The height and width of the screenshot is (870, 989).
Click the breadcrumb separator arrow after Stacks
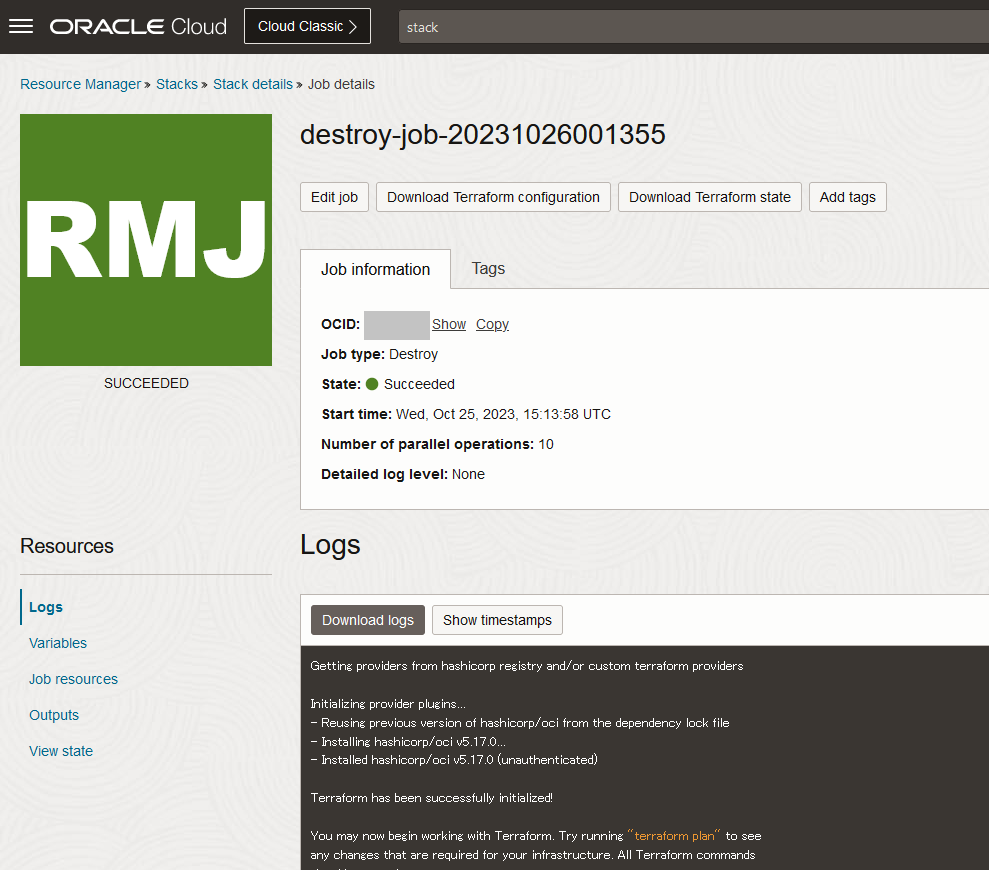pyautogui.click(x=203, y=84)
